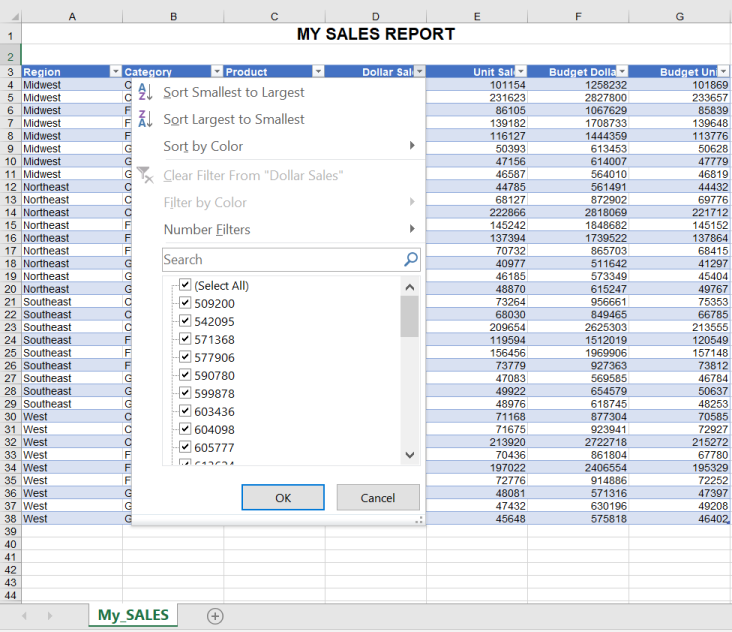The height and width of the screenshot is (632, 732).
Task: Open the Product column filter dropdown
Action: tap(318, 72)
